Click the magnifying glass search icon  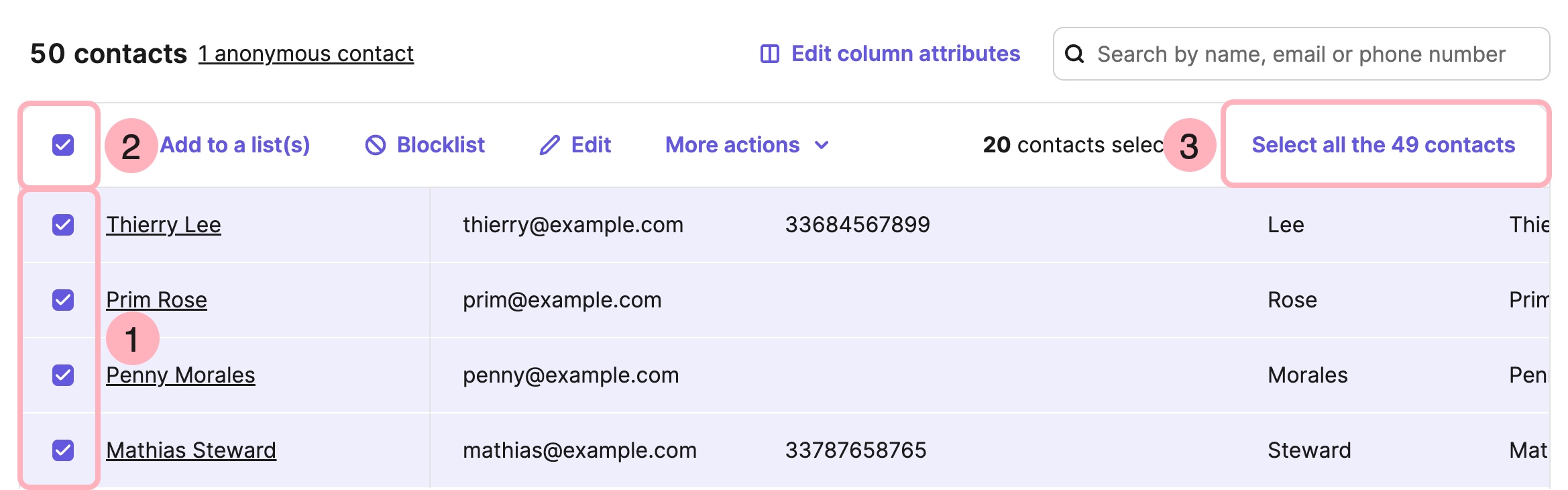1075,54
